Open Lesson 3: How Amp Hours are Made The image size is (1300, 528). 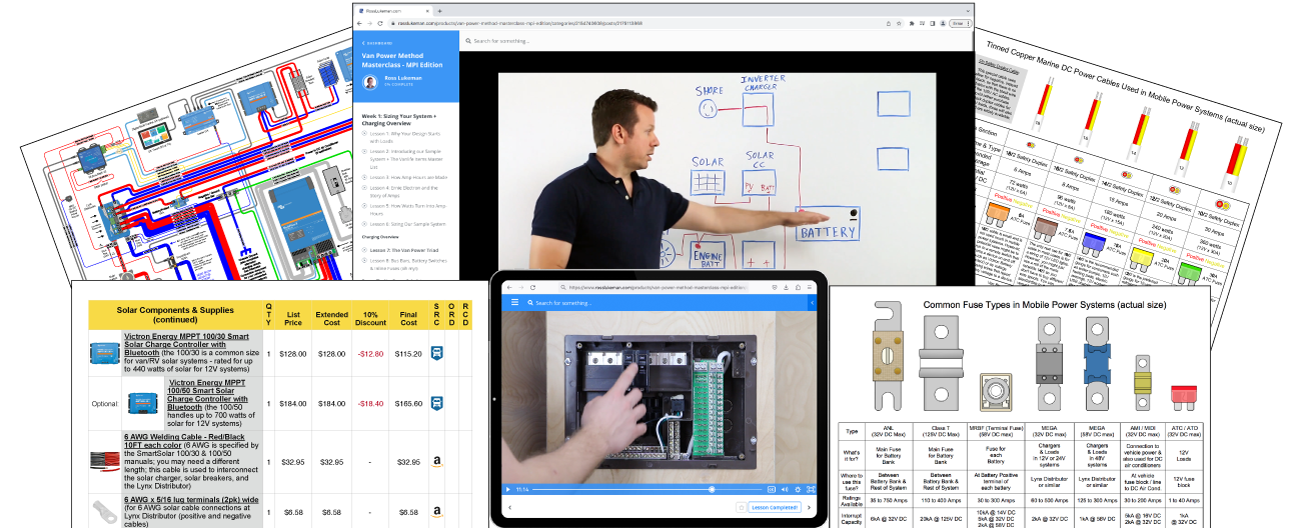[x=407, y=177]
